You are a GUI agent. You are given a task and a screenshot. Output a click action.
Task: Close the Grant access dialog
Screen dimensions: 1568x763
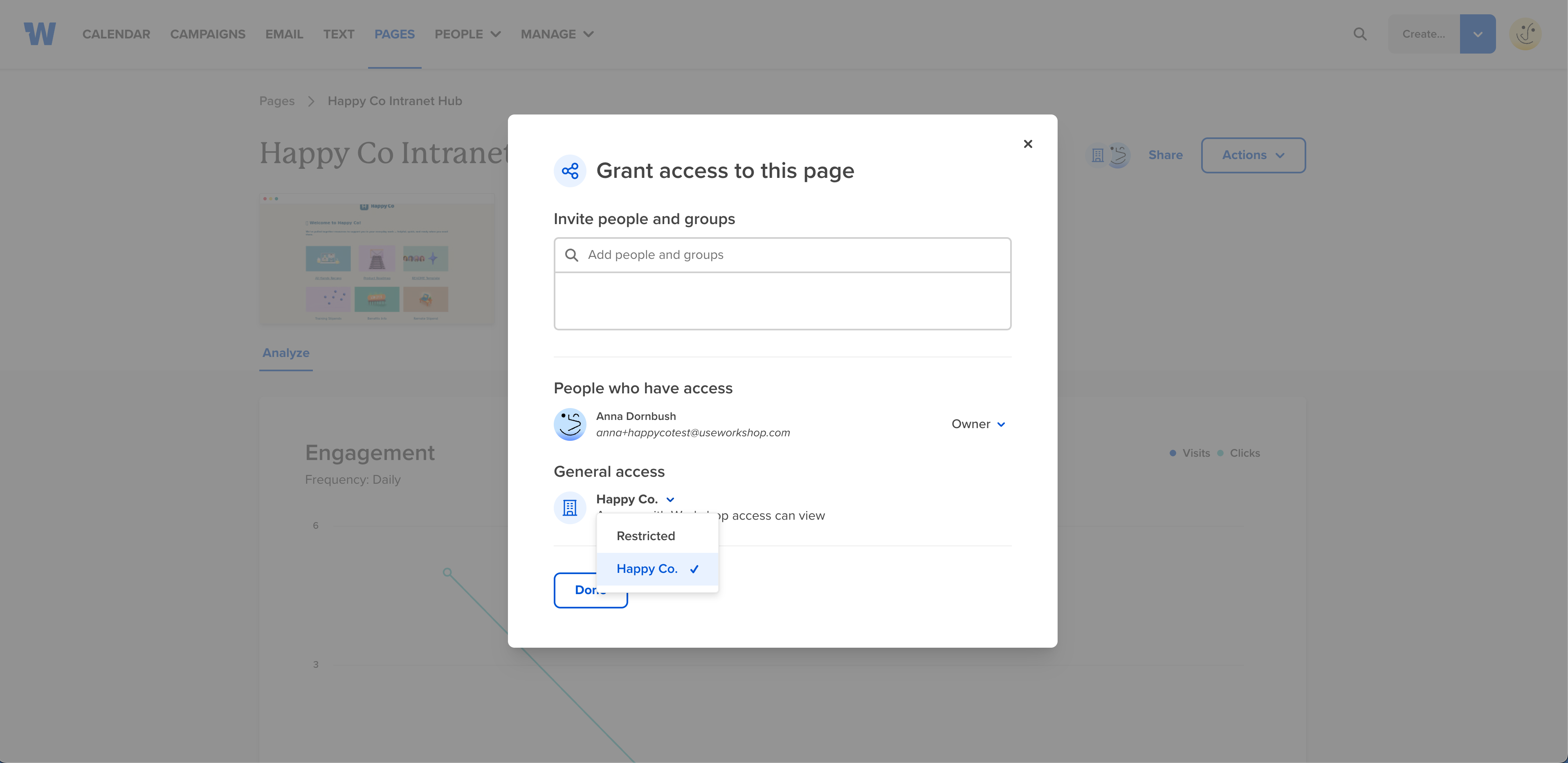pos(1027,144)
